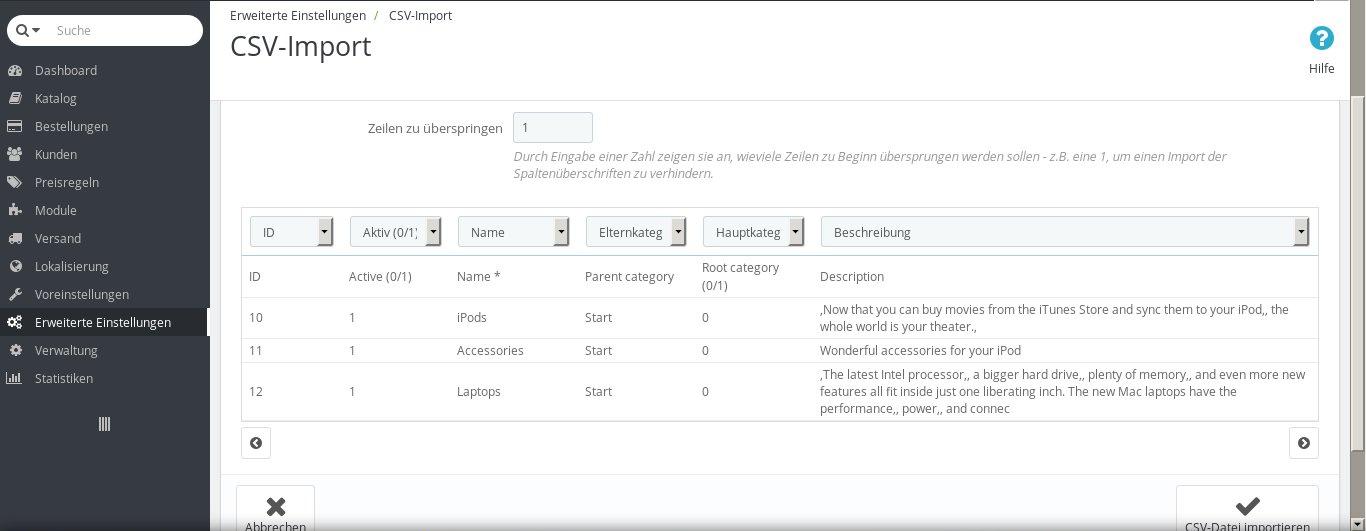The width and height of the screenshot is (1366, 531).
Task: Open the Aktiv (0/1) column dropdown
Action: tap(396, 232)
